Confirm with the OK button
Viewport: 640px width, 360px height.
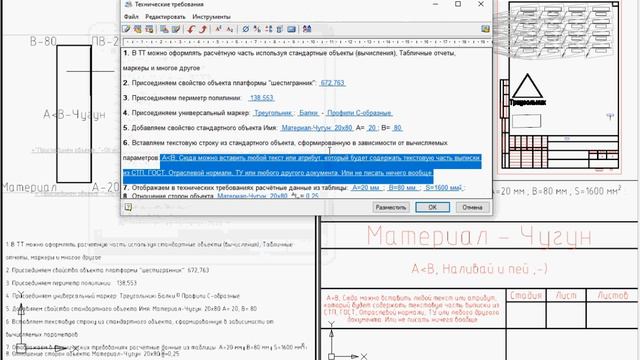[x=432, y=207]
